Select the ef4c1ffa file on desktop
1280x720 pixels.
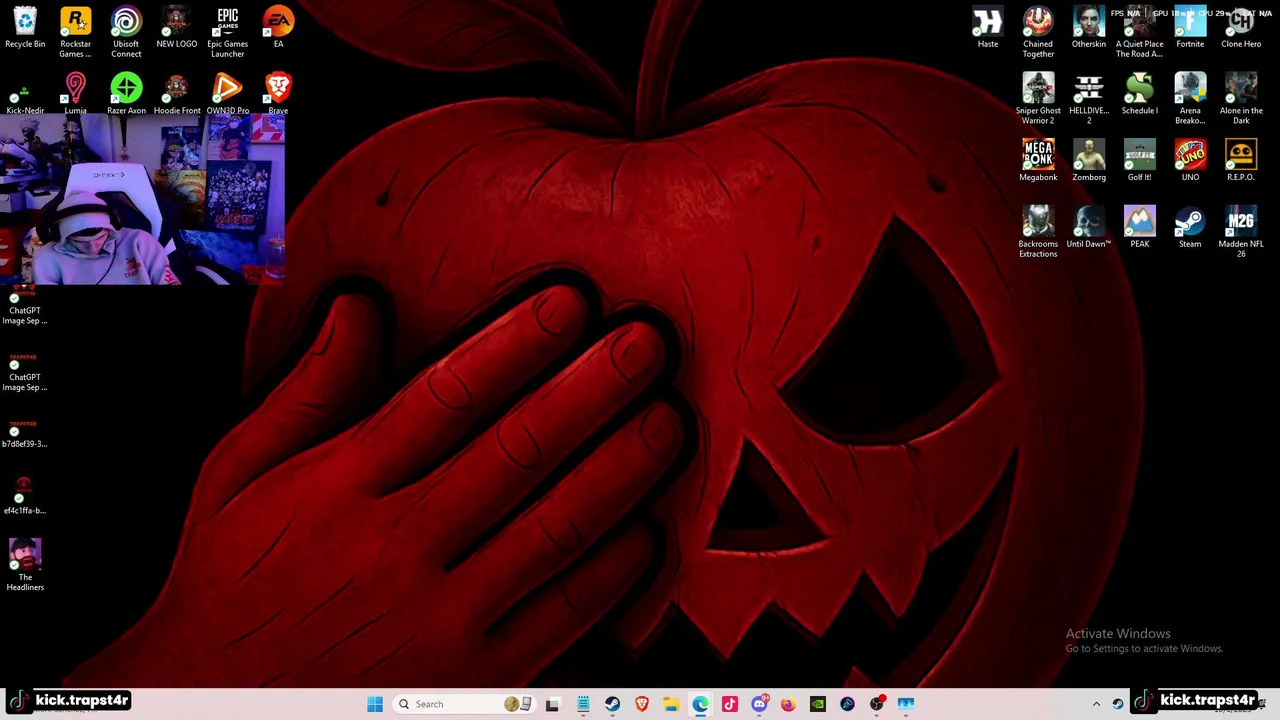tap(25, 496)
